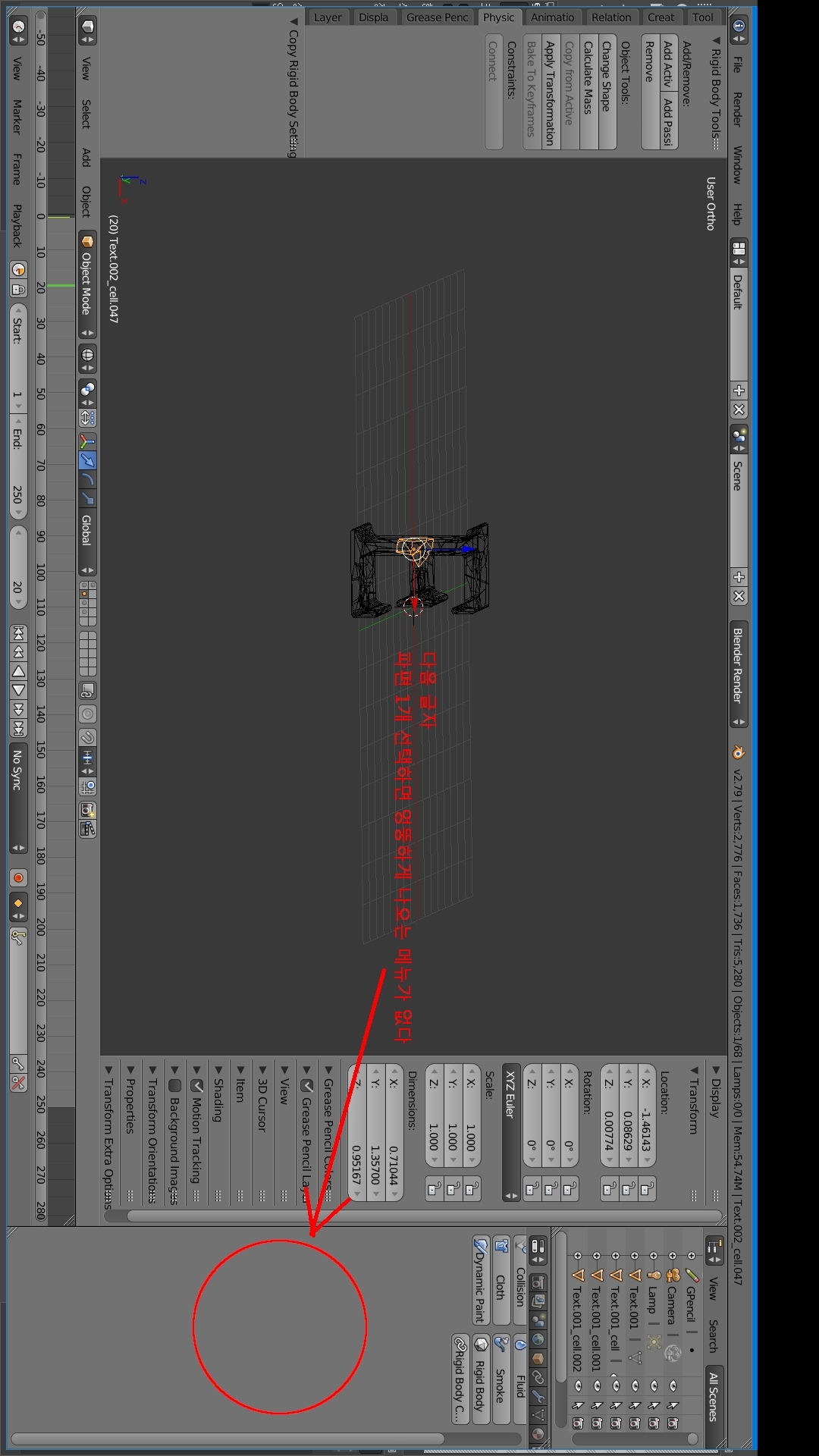Viewport: 819px width, 1456px height.
Task: Click rigid body Remove button
Action: pos(650,91)
